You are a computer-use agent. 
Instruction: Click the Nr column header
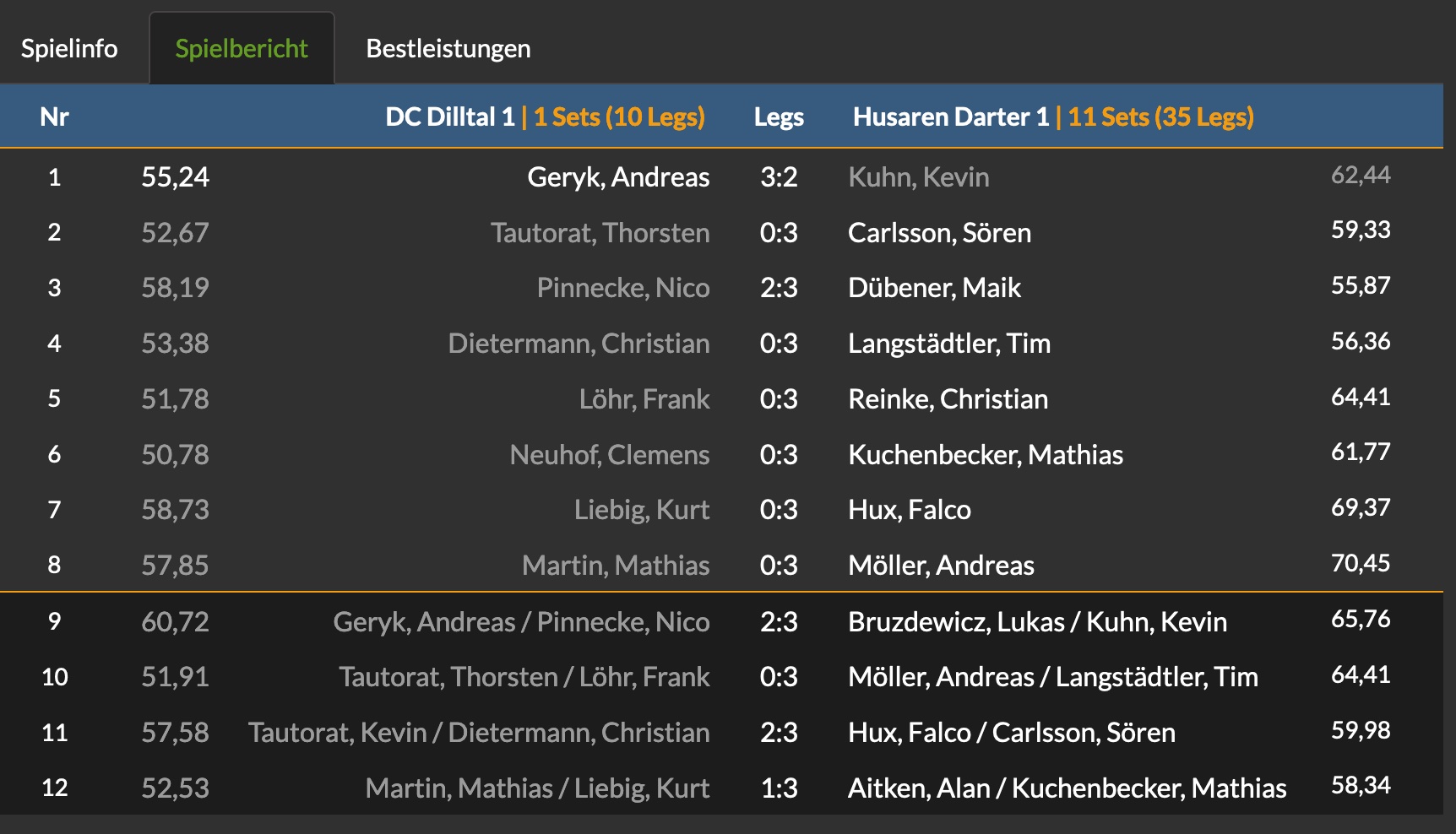(x=54, y=116)
